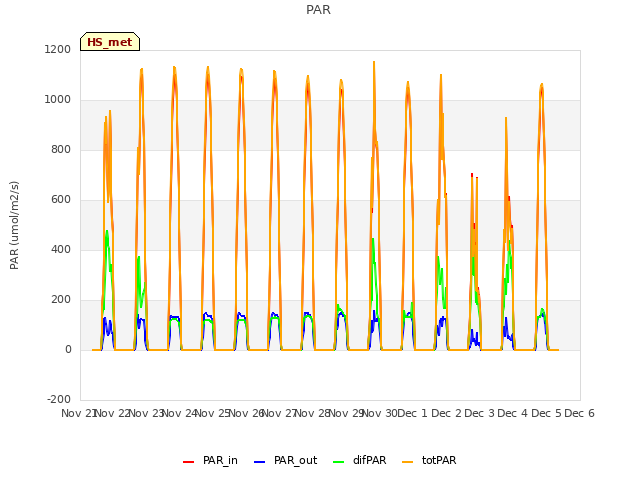640x480 pixels.
Task: Toggle totPAR legend entry
Action: [x=429, y=460]
